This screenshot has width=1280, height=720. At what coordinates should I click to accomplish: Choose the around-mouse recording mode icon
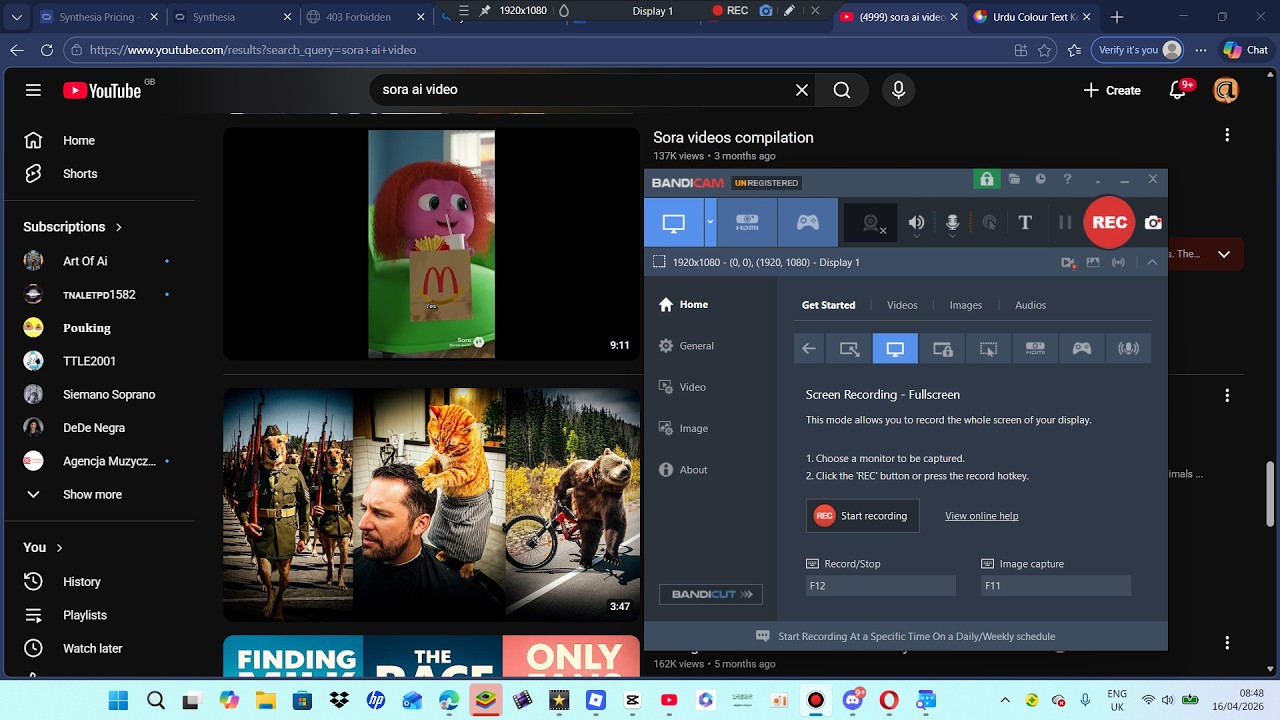click(988, 348)
